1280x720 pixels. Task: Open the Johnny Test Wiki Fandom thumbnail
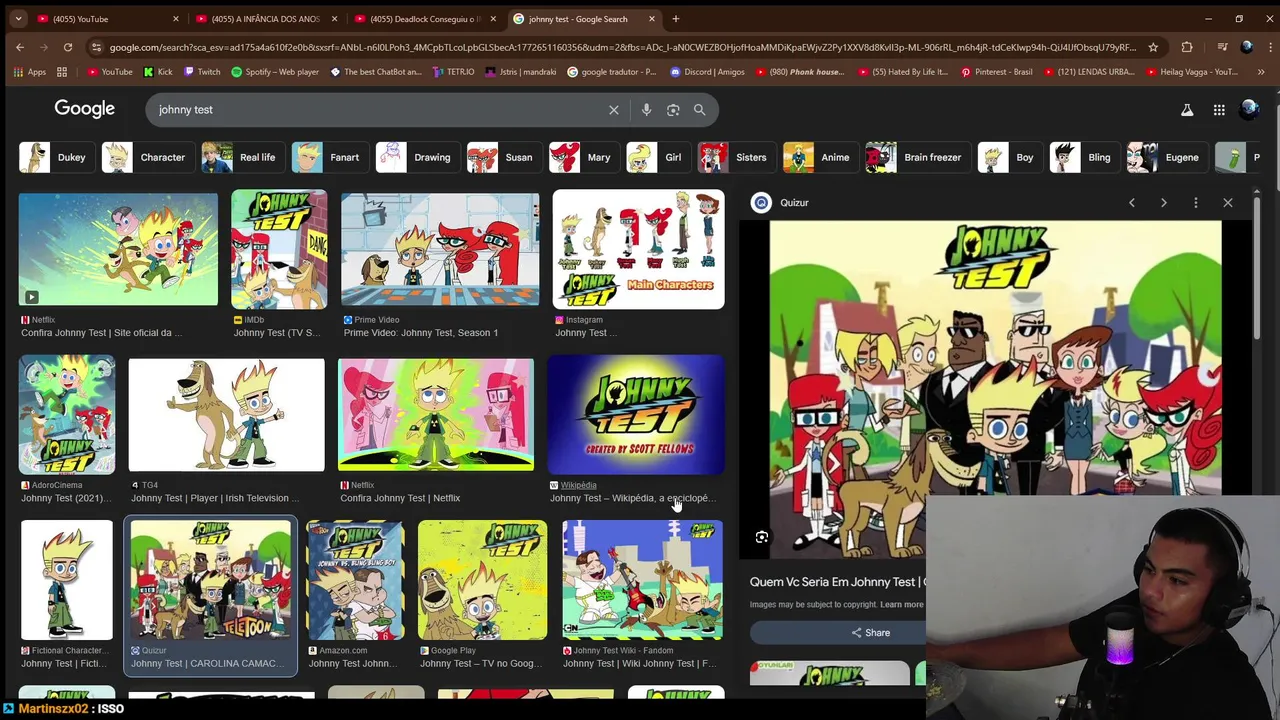642,580
